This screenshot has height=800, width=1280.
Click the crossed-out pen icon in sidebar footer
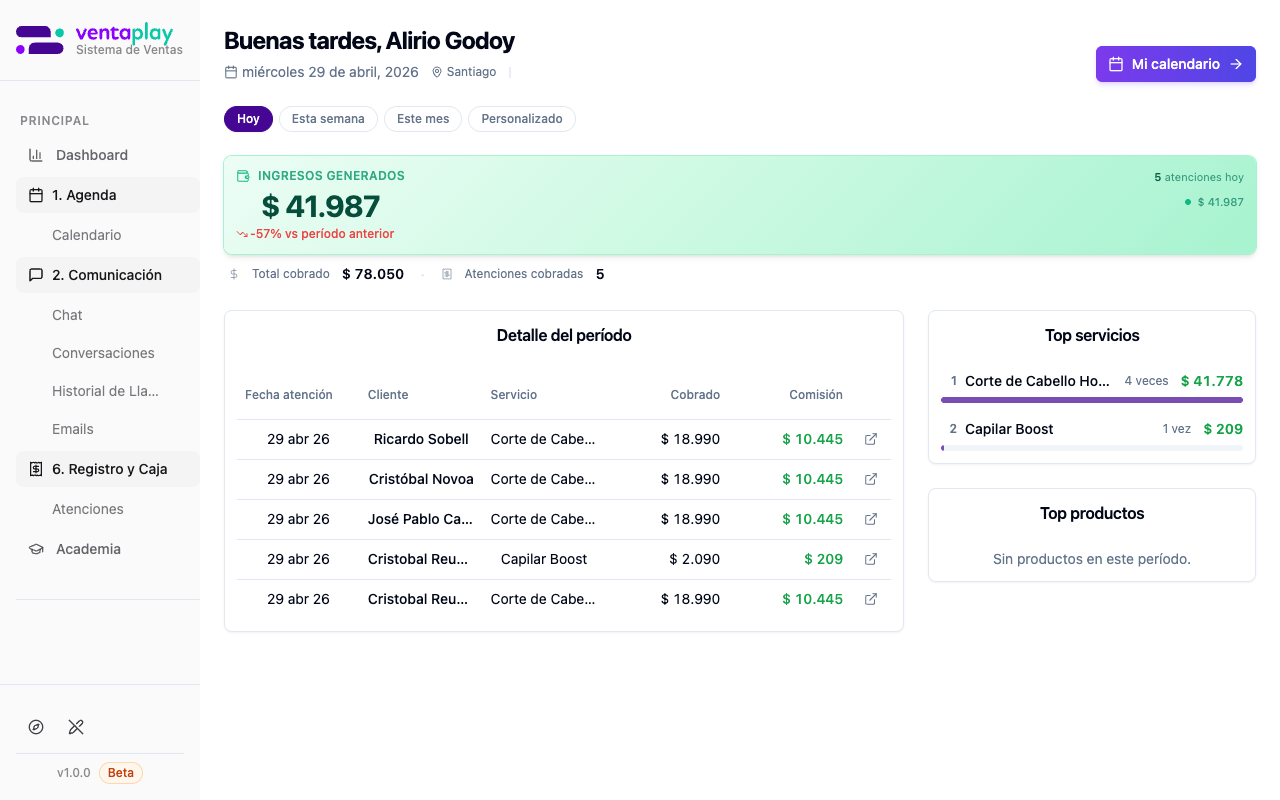(76, 727)
